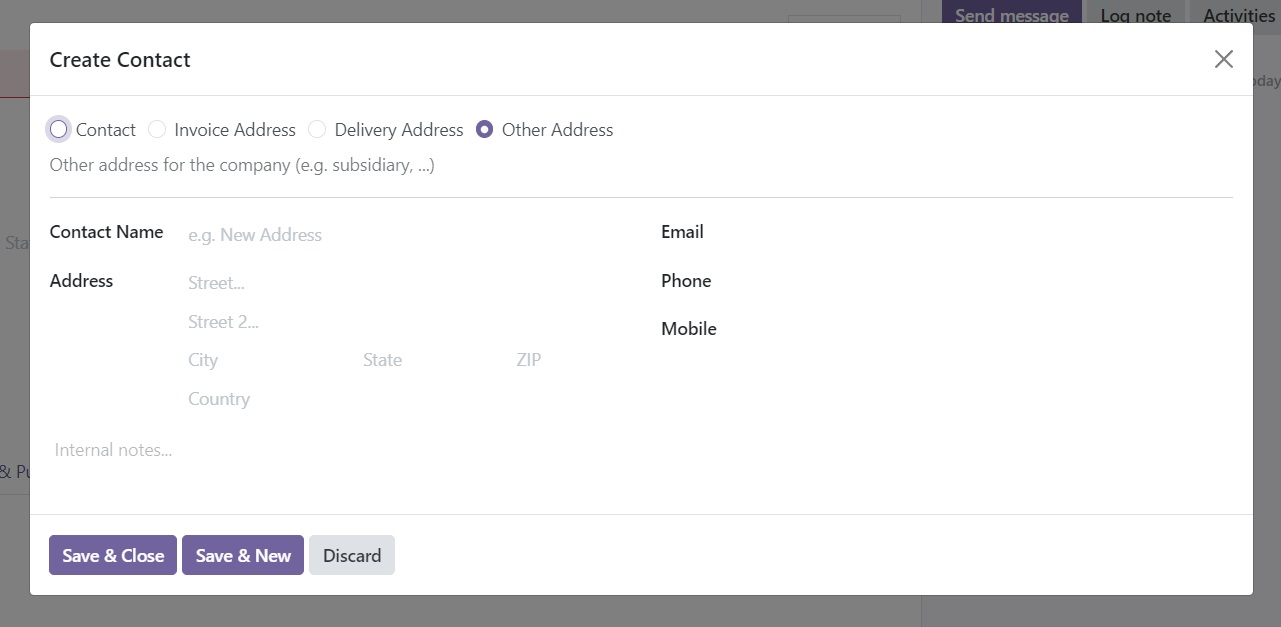
Task: Click the Contact Name label
Action: (106, 232)
